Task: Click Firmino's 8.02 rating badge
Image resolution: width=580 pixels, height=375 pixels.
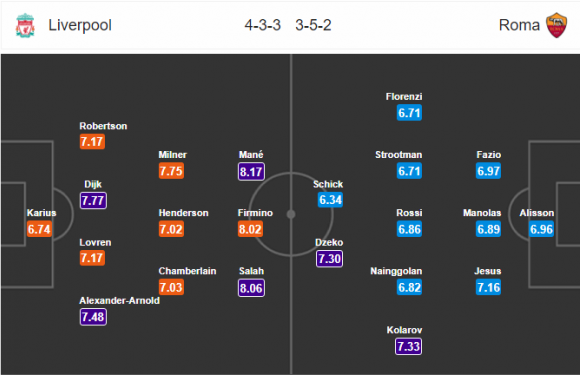Action: pos(250,229)
